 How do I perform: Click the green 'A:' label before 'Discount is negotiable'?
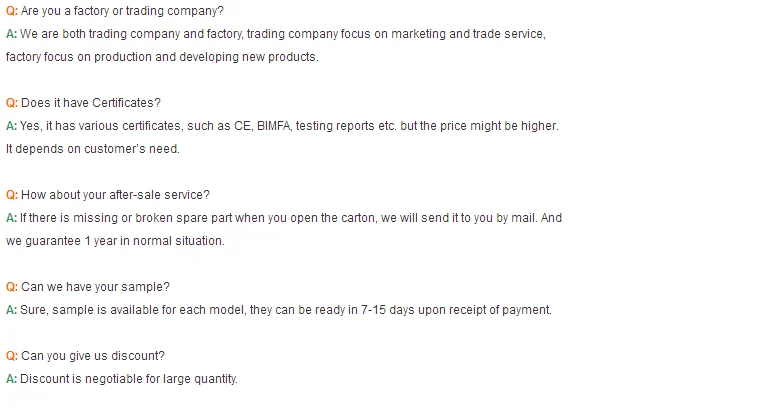12,379
